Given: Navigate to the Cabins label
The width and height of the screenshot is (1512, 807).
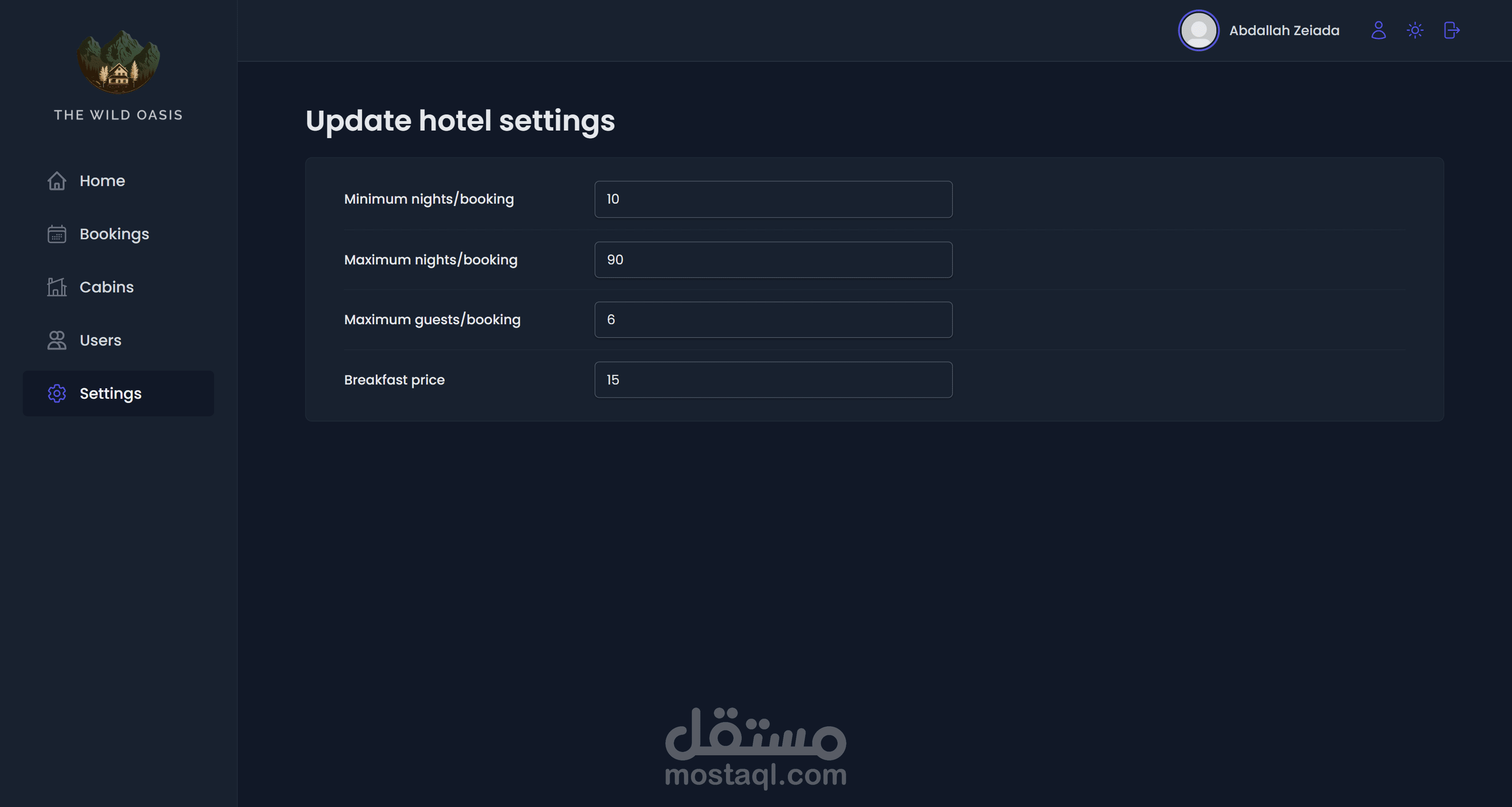Looking at the screenshot, I should pyautogui.click(x=107, y=287).
